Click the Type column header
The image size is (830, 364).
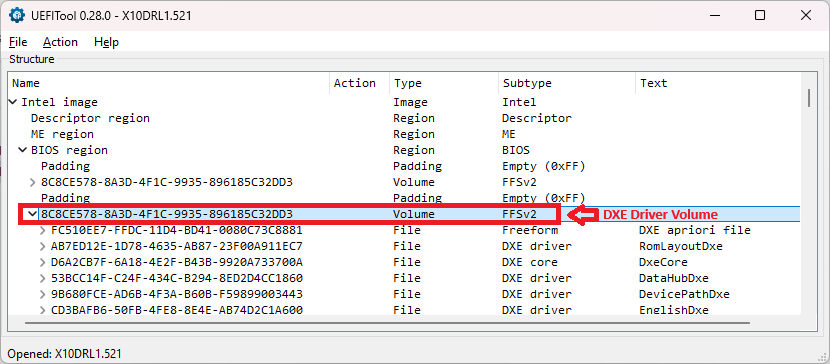coord(444,83)
